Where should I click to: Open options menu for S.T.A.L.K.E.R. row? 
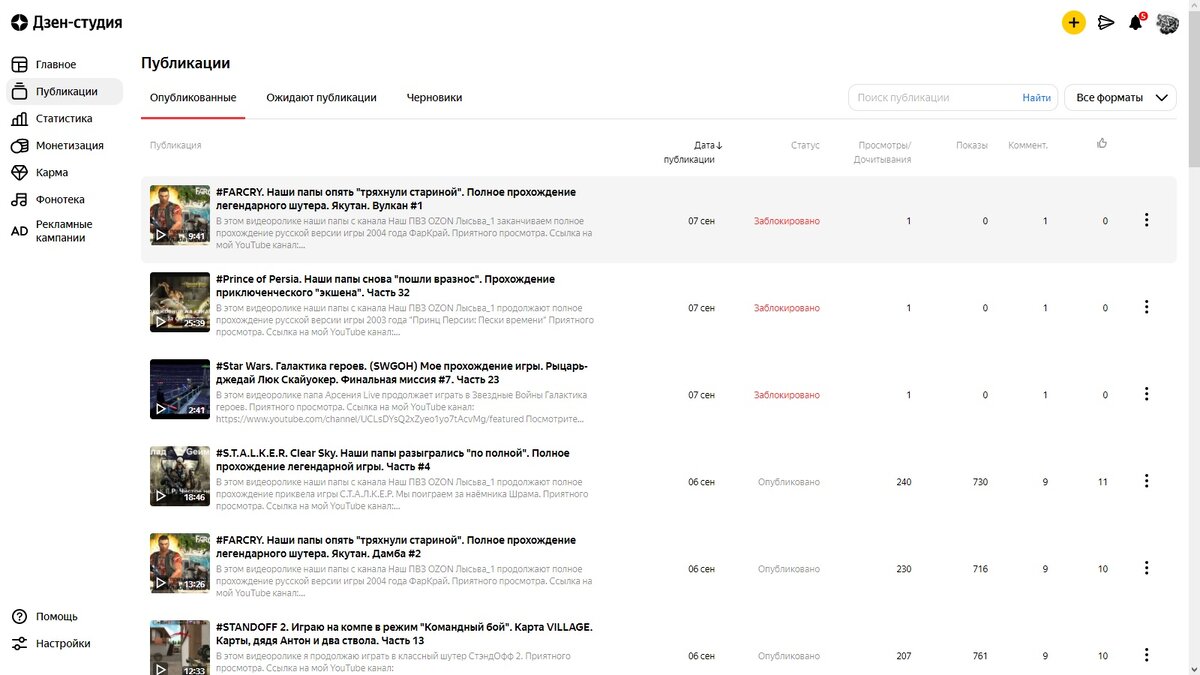1146,481
